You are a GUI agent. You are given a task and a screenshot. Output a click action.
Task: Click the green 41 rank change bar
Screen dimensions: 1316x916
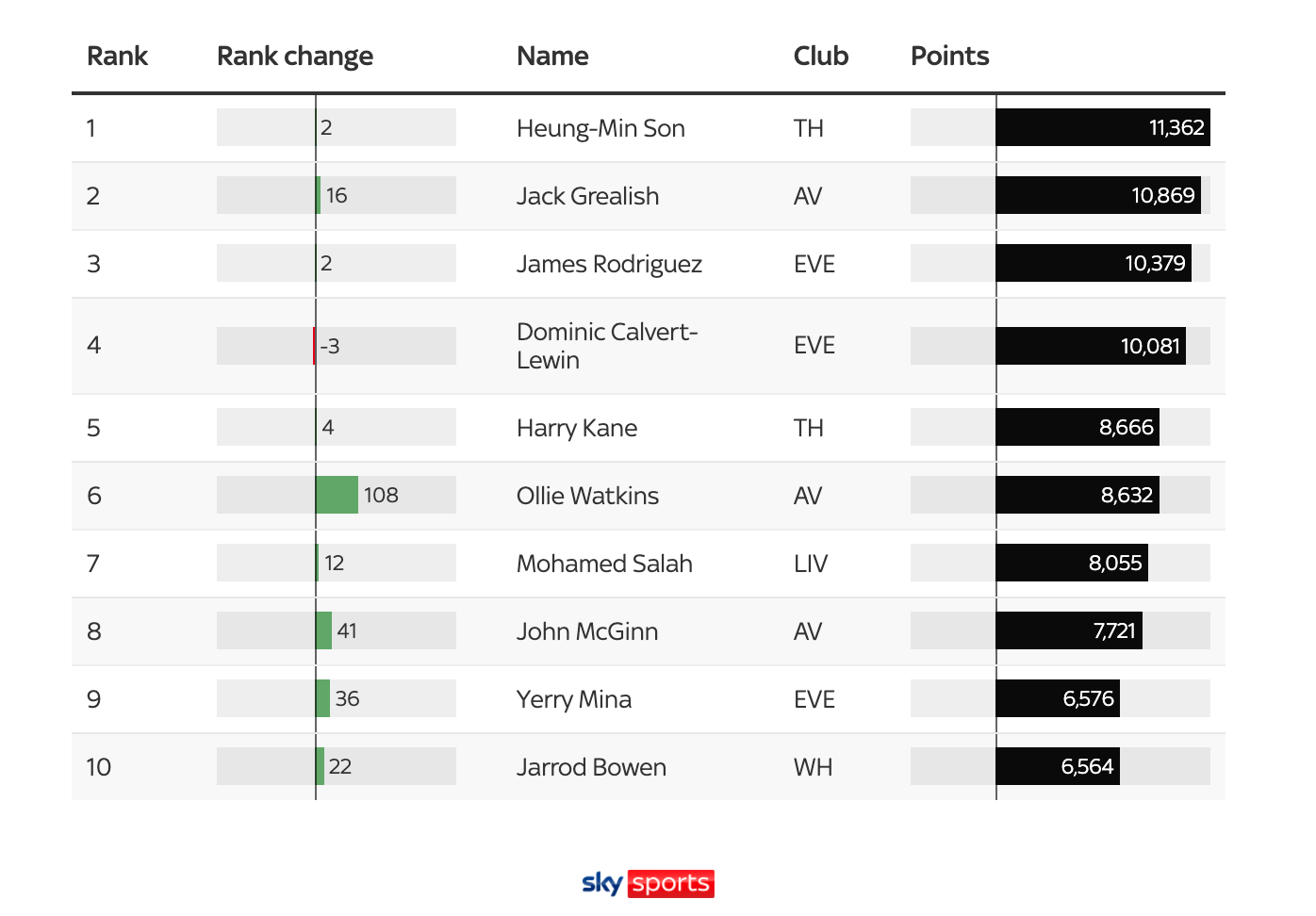click(x=323, y=630)
